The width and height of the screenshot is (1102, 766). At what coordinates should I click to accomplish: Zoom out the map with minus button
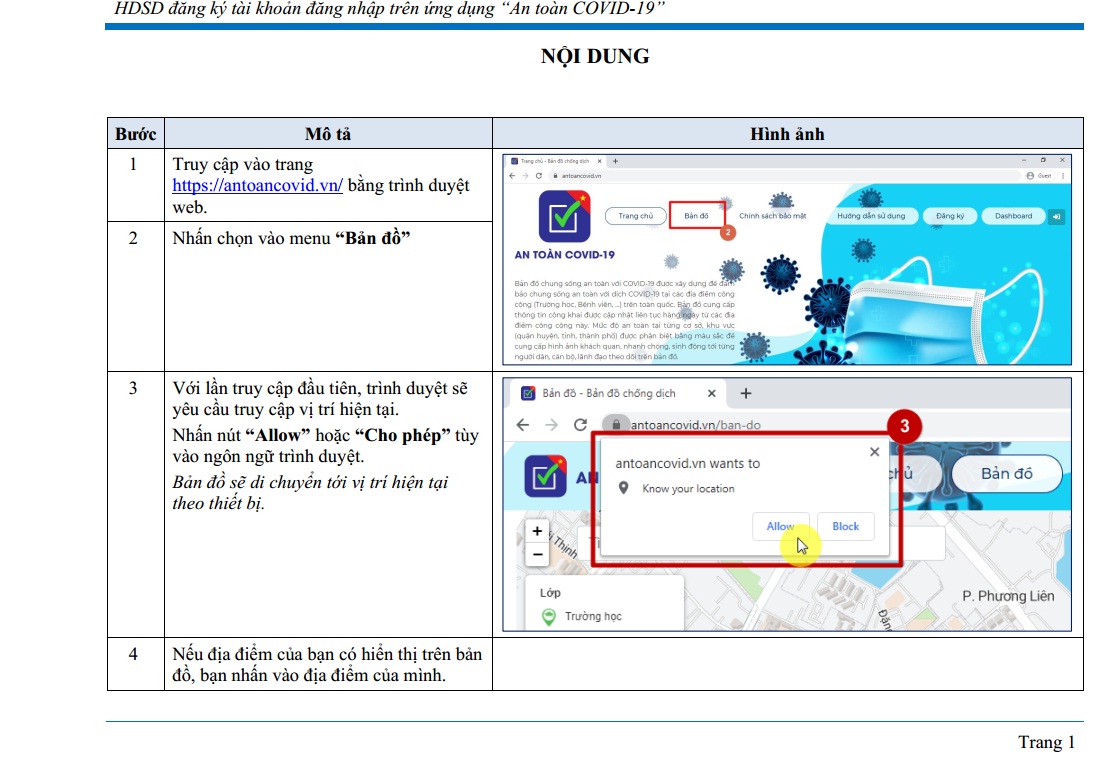click(537, 553)
